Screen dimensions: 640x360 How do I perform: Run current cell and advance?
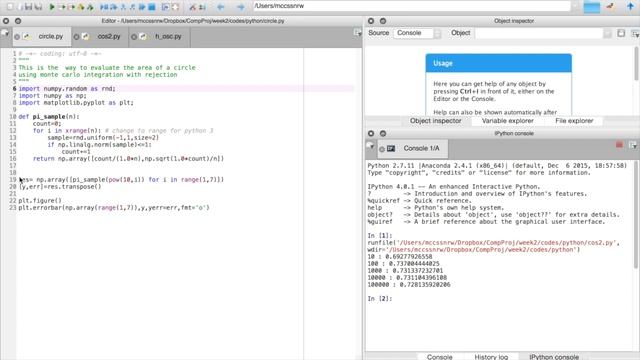(x=71, y=7)
